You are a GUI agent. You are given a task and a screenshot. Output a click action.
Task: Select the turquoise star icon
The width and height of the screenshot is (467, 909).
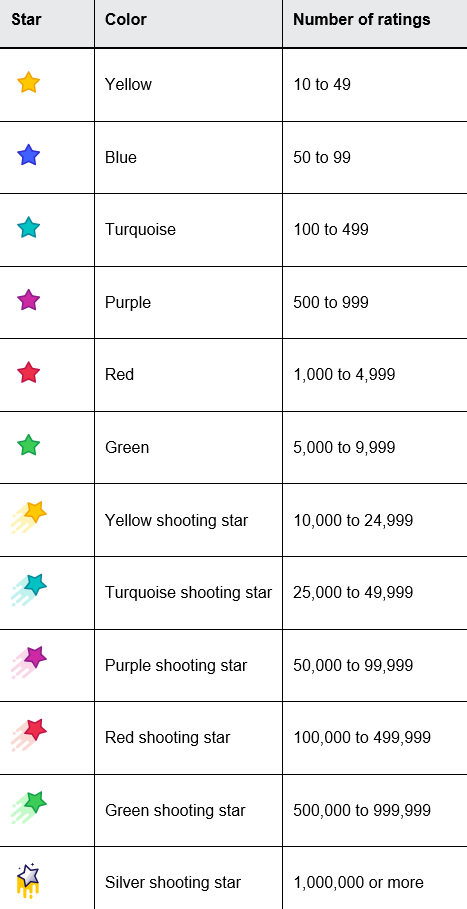28,228
